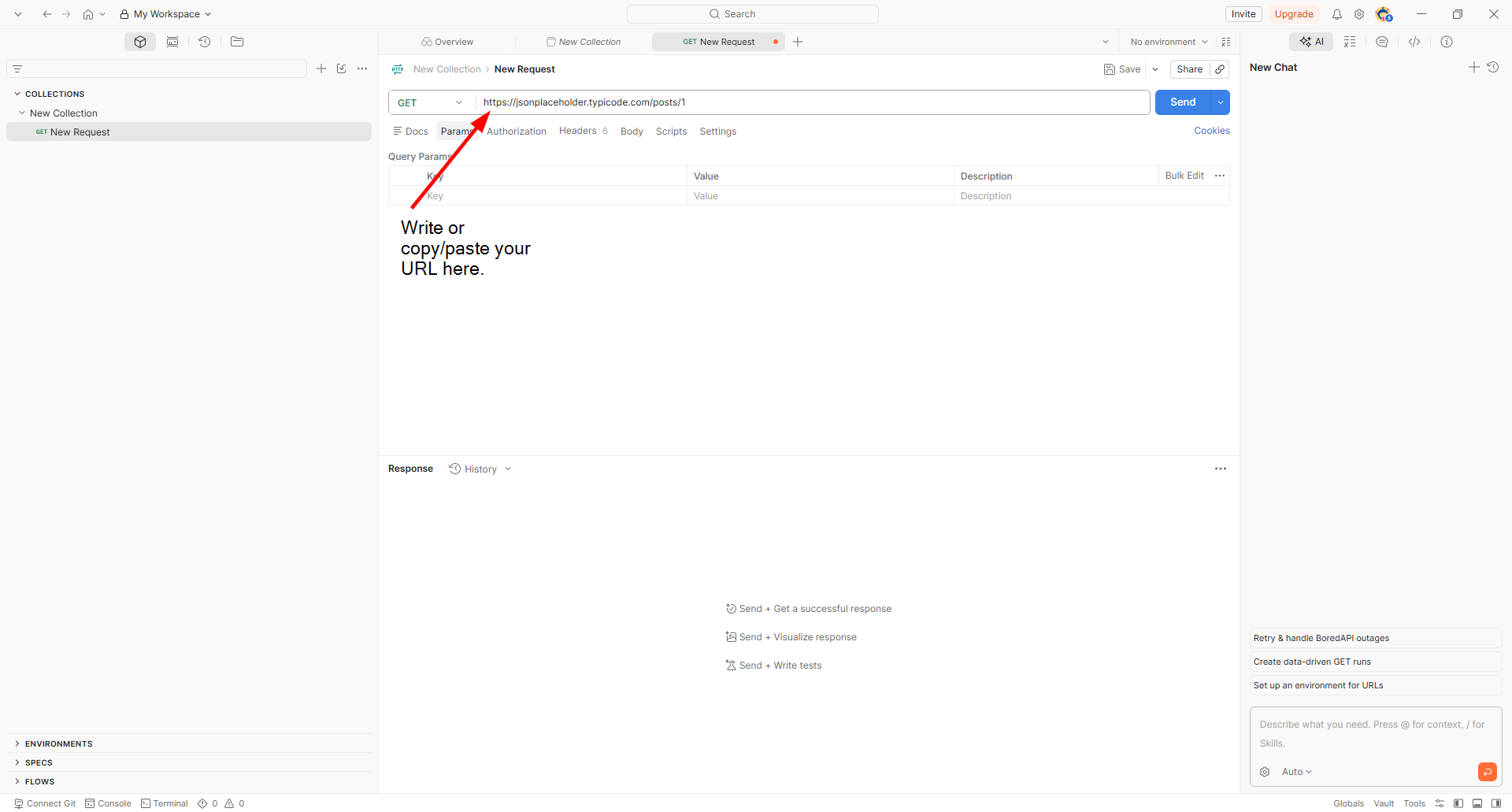Open the response History dropdown
This screenshot has height=812, width=1512.
click(x=480, y=469)
